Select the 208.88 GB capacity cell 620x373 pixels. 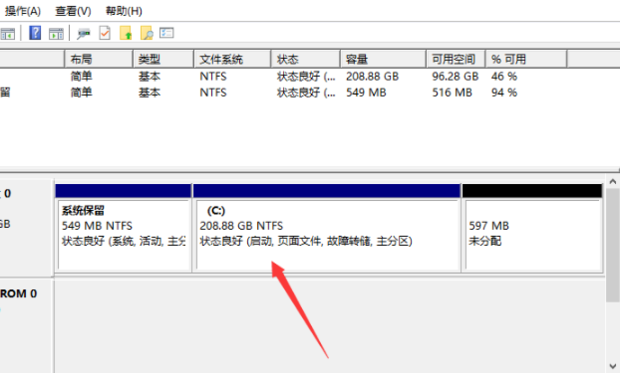[x=372, y=76]
